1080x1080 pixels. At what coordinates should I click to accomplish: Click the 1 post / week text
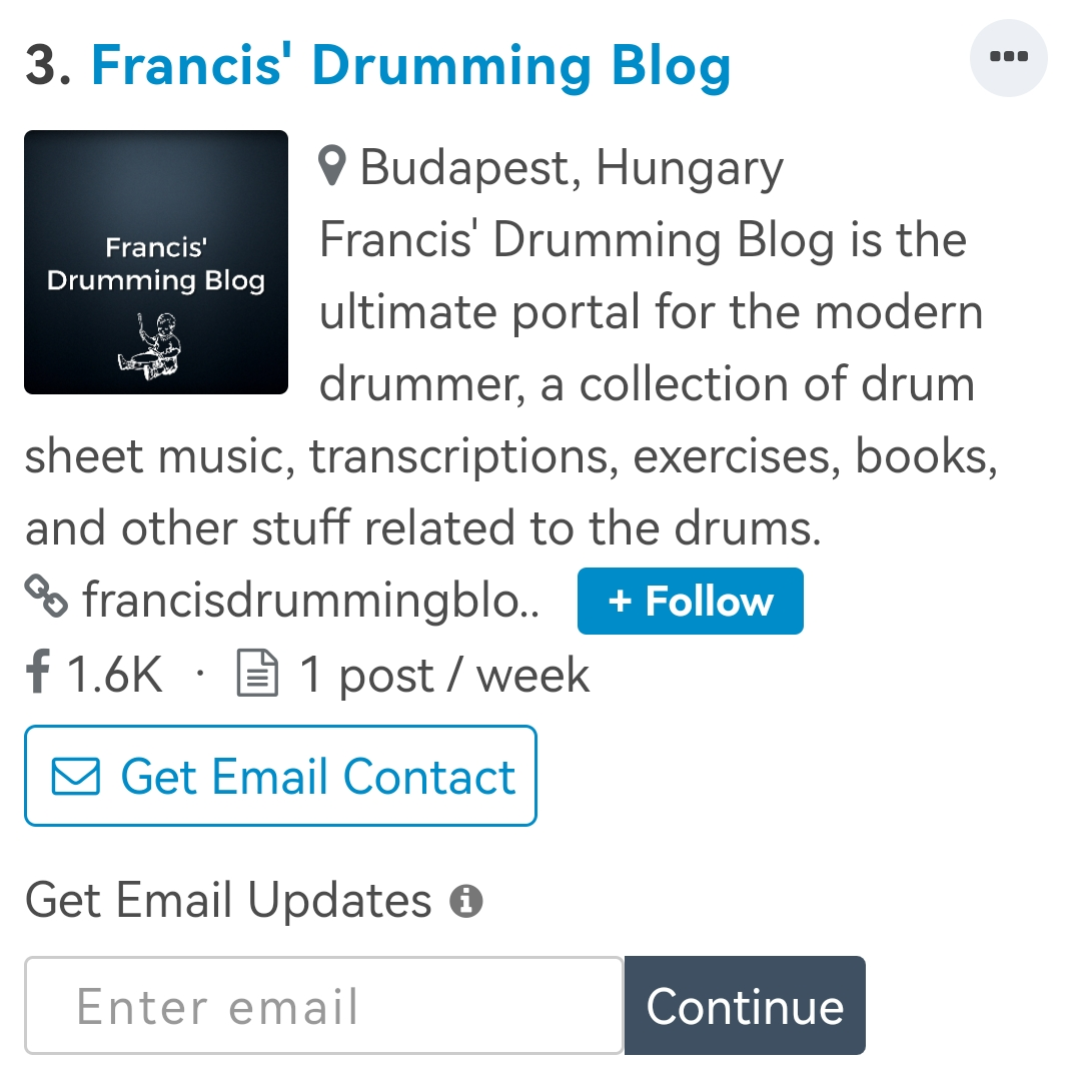click(x=444, y=675)
